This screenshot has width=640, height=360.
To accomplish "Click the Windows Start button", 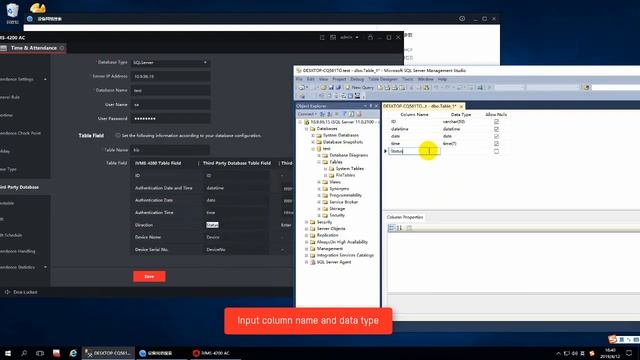I will [x=8, y=353].
